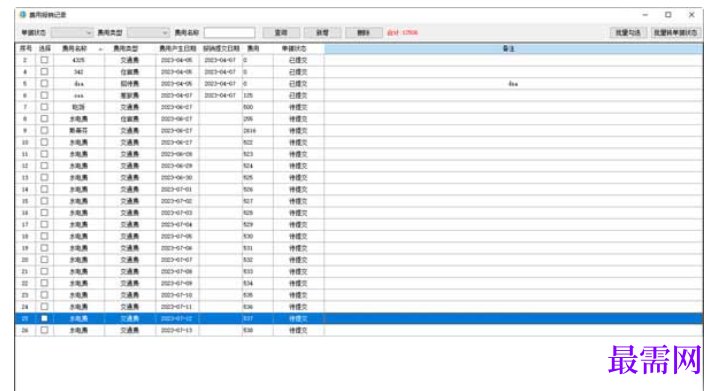Minimize the expense record window

(645, 15)
